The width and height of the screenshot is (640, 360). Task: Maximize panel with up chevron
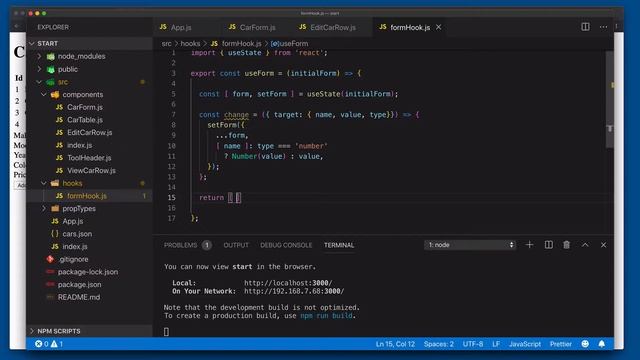(x=585, y=245)
